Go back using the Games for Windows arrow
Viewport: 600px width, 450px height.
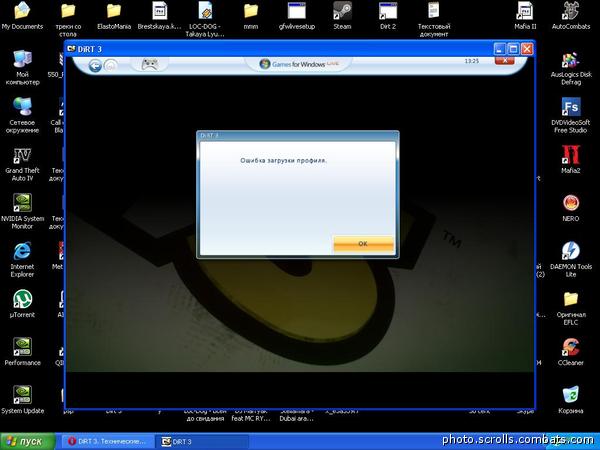(95, 66)
